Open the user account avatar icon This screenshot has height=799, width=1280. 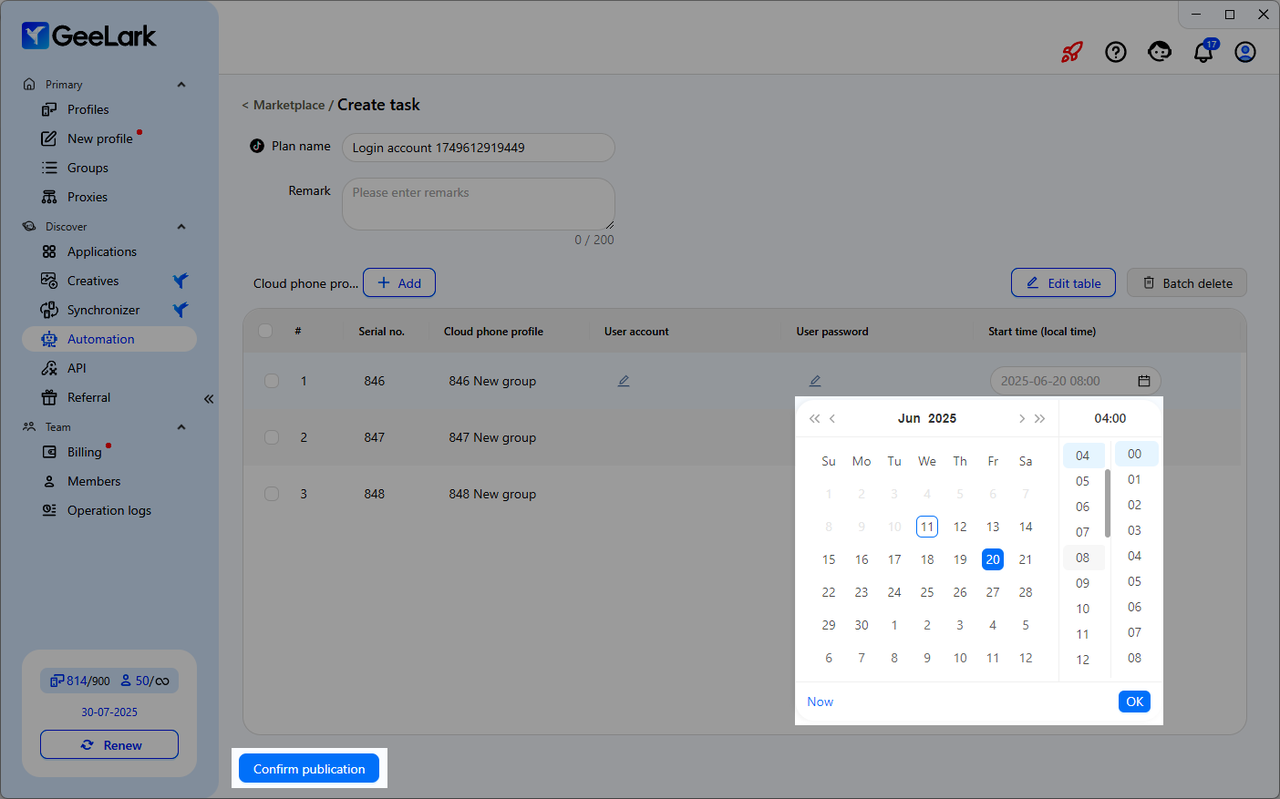[x=1245, y=52]
